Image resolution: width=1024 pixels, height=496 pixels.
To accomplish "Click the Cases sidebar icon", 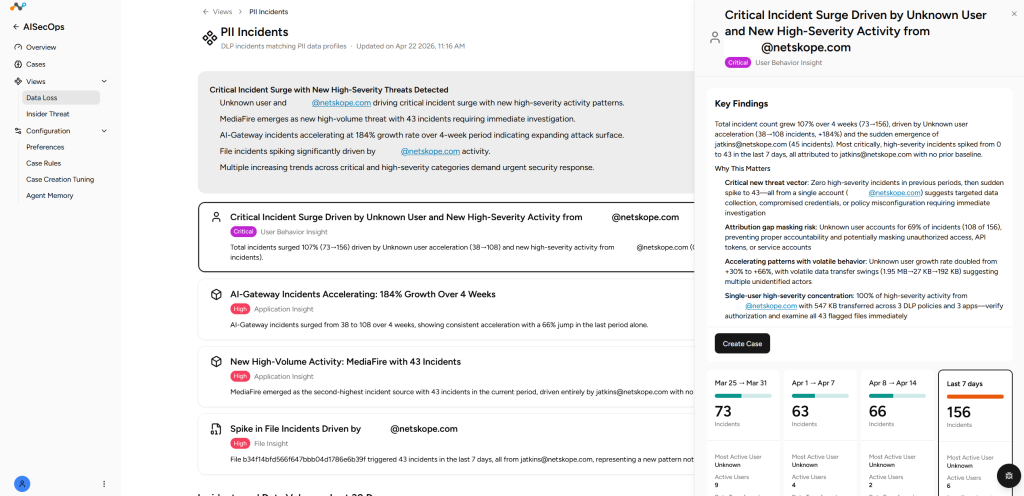I will (x=18, y=64).
